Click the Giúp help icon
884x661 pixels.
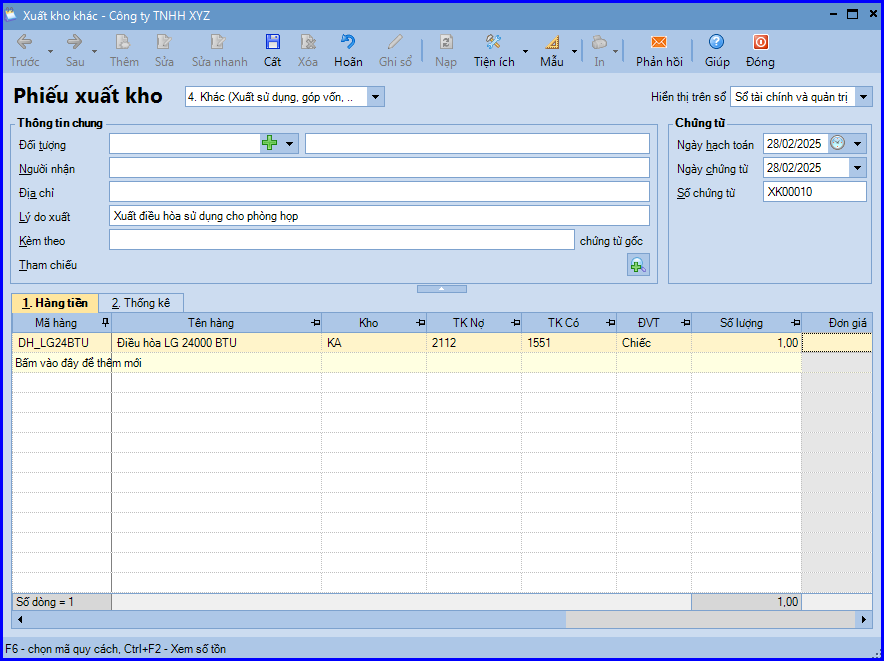coord(717,42)
